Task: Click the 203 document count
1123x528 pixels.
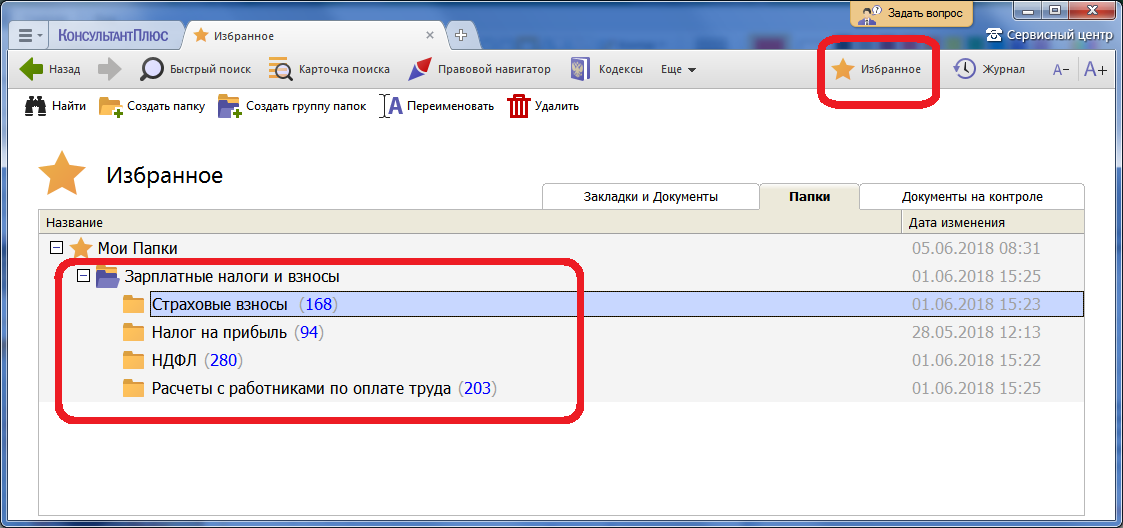Action: 479,389
